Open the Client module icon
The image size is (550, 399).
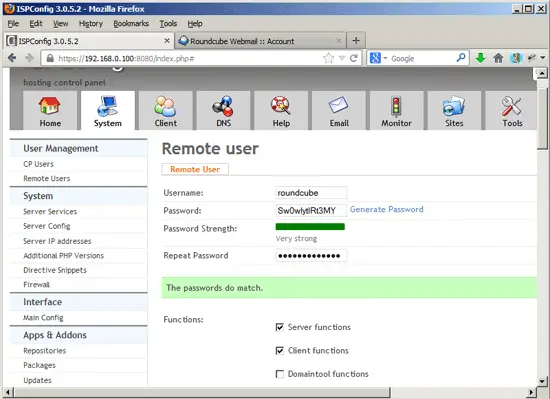tap(165, 107)
